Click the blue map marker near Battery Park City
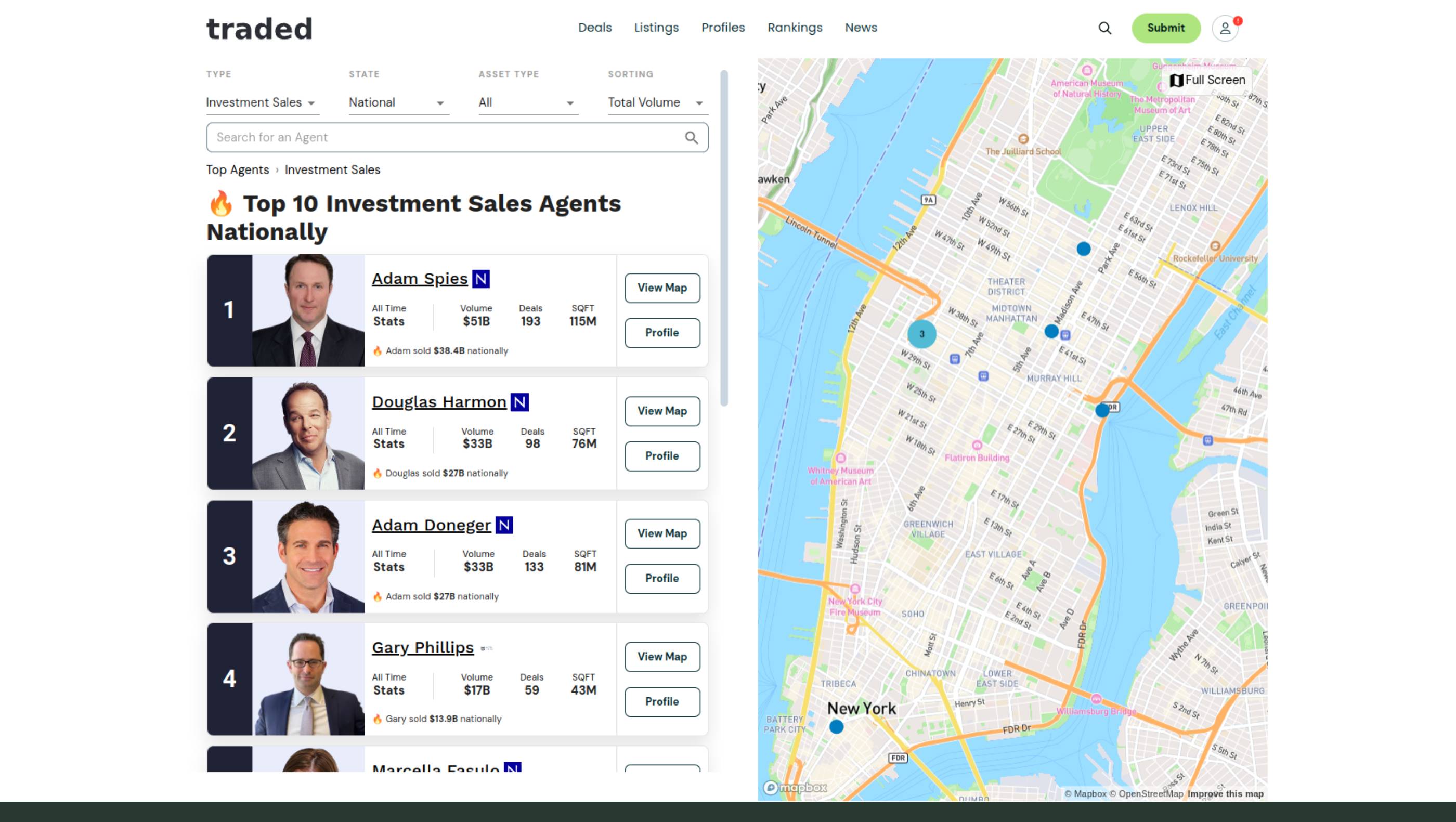The width and height of the screenshot is (1456, 822). (837, 726)
